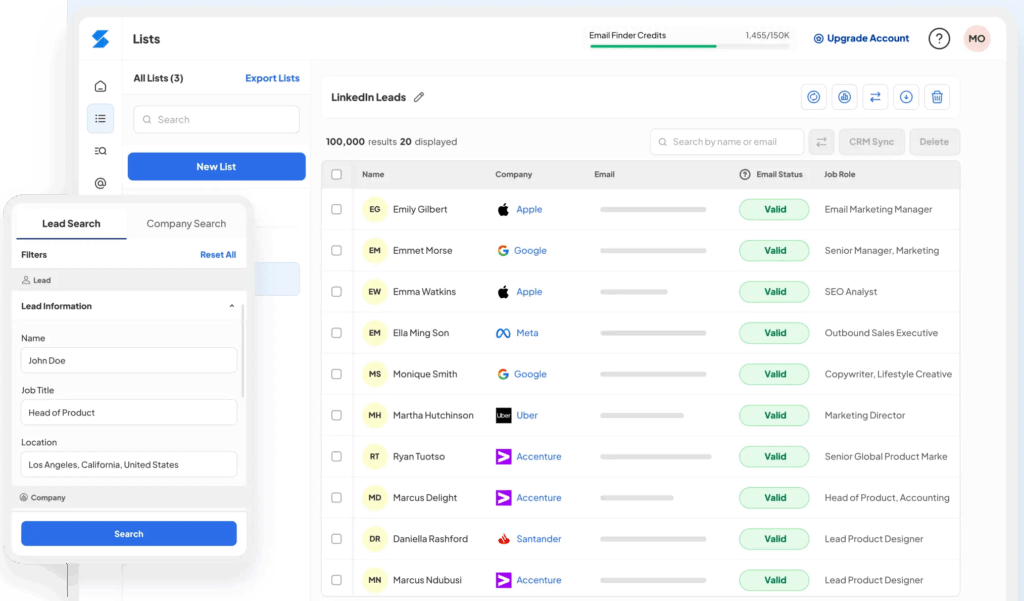
Task: Click the circular refresh icon above the list
Action: pos(813,96)
